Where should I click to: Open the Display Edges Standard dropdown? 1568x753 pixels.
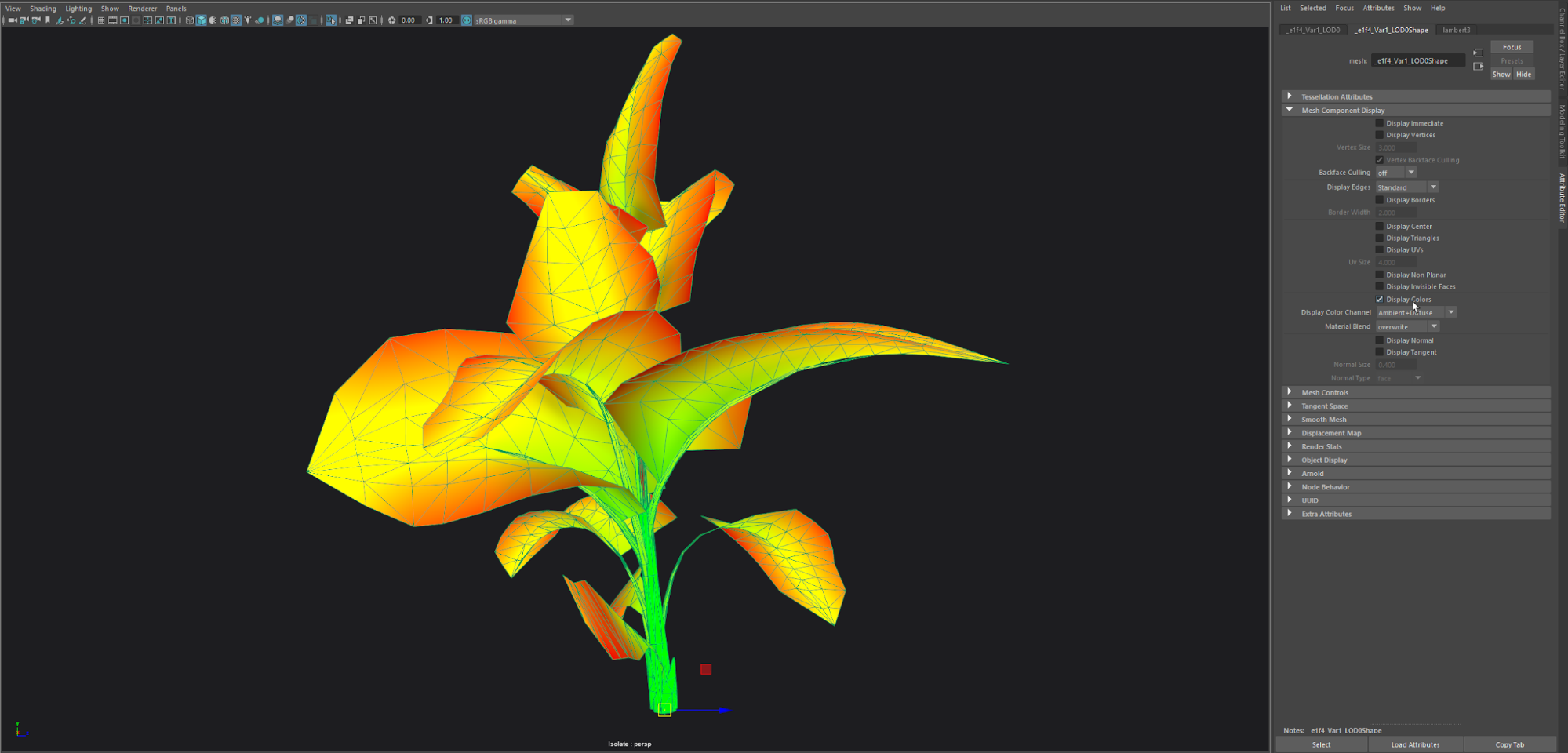1407,187
